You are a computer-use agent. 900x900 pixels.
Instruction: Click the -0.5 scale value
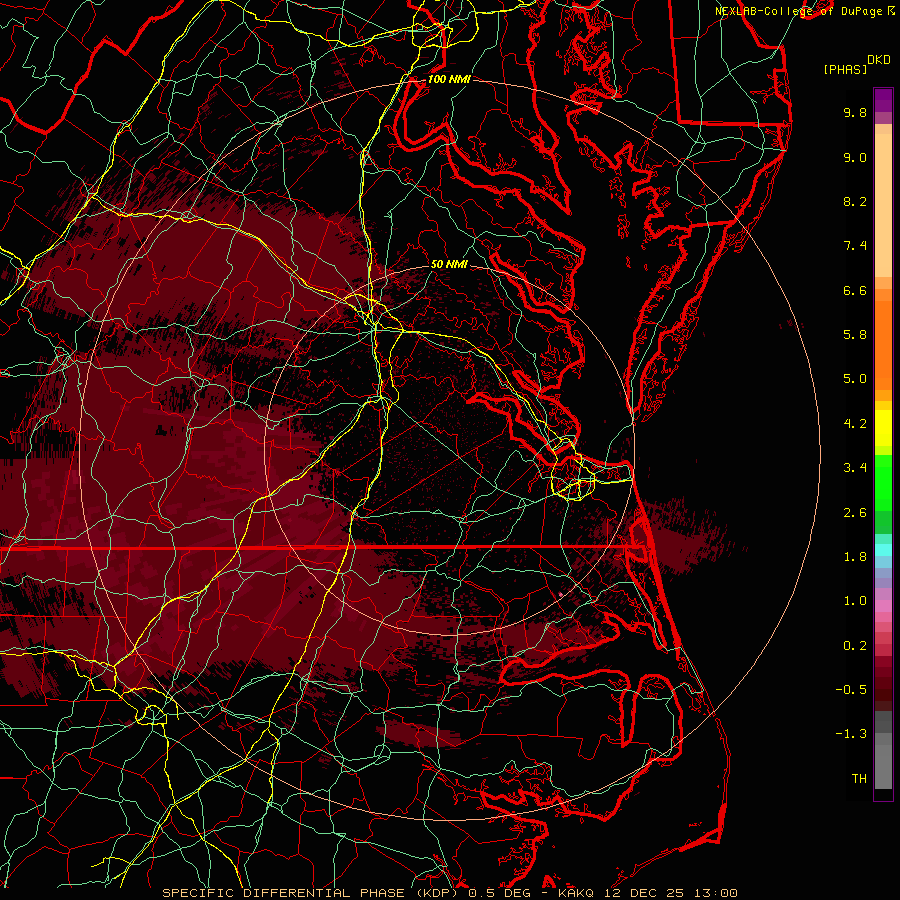[x=851, y=690]
